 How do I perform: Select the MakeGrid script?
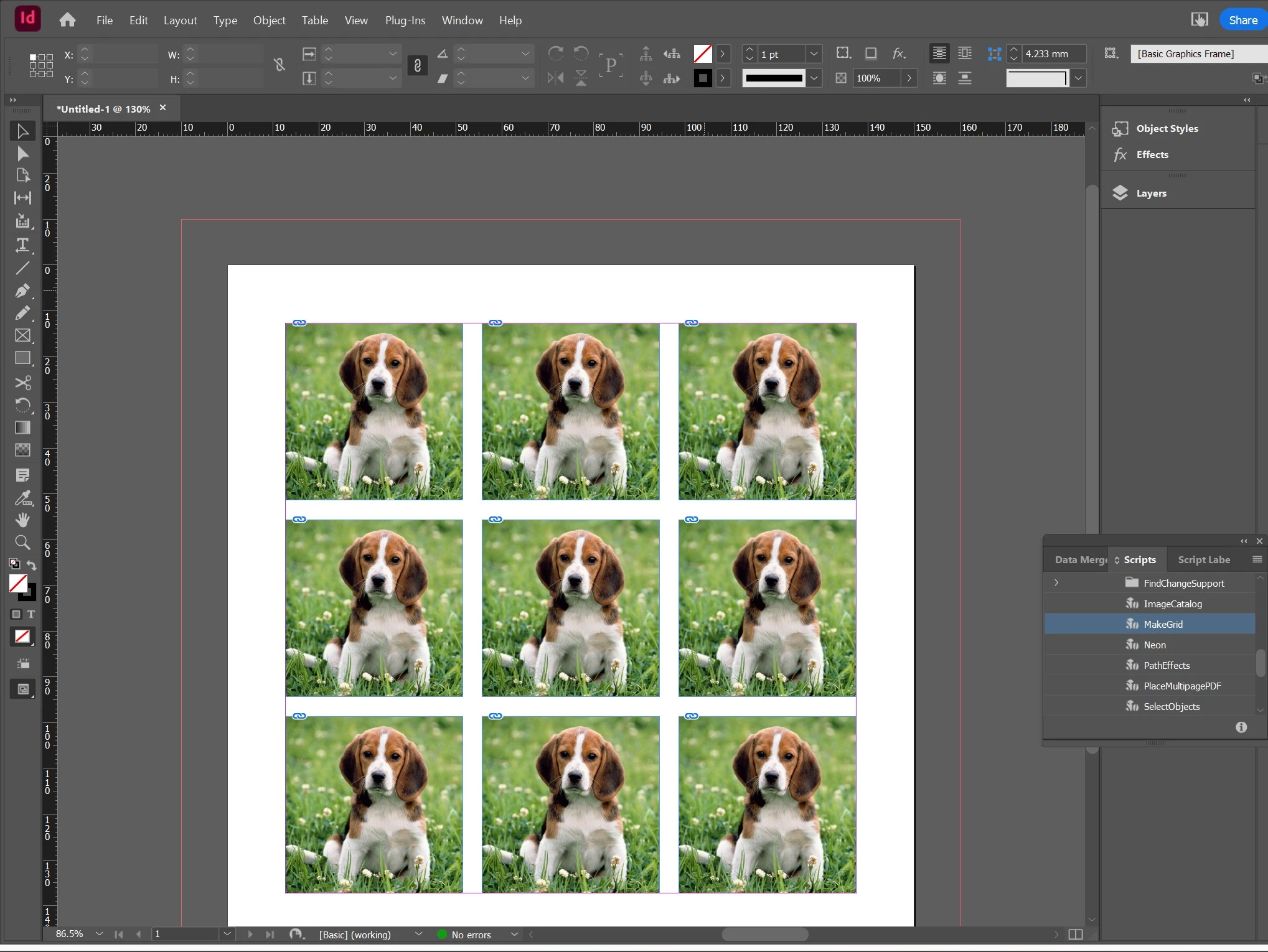1162,624
